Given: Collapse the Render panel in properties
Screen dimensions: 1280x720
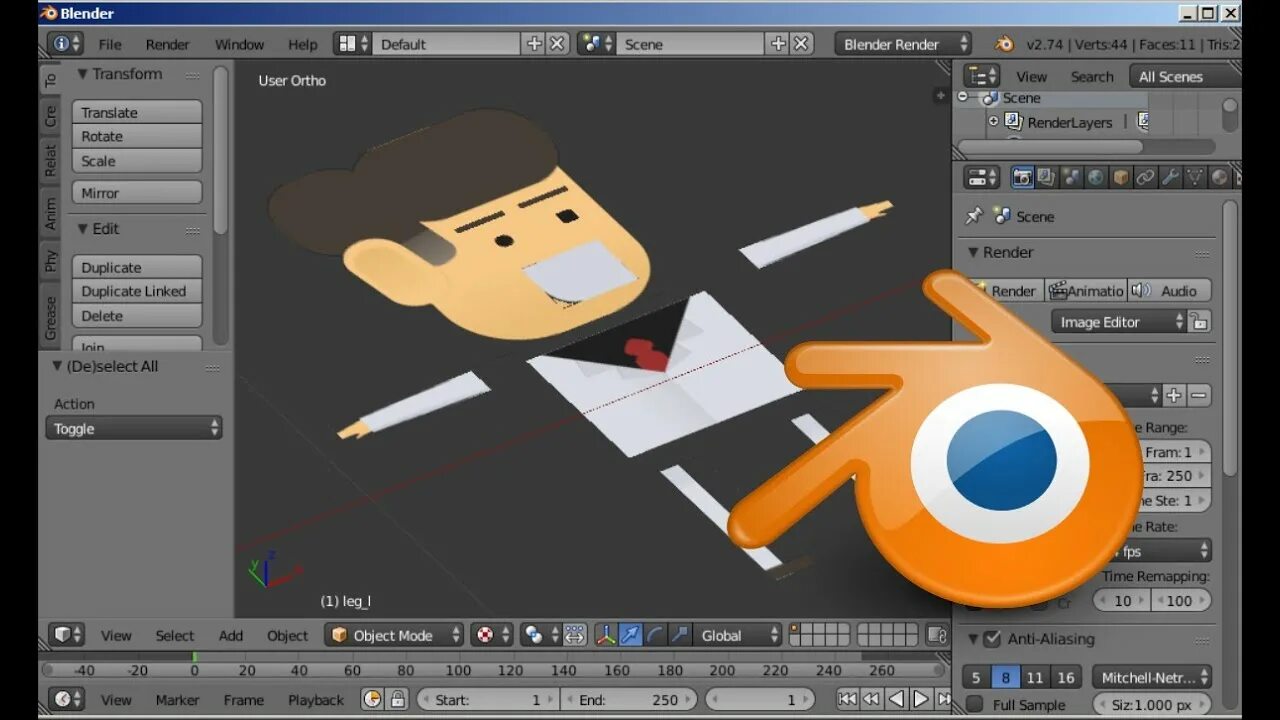Looking at the screenshot, I should (973, 252).
